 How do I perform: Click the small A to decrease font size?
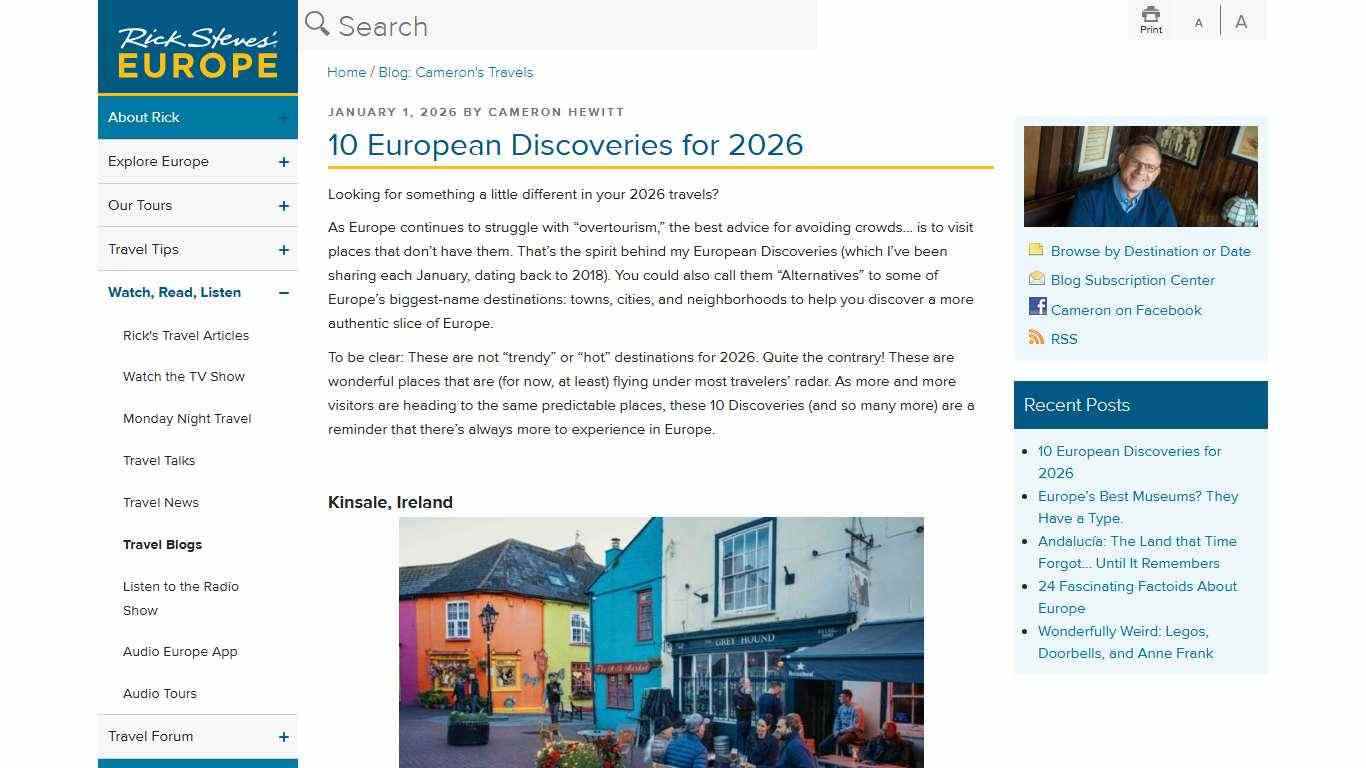(x=1198, y=21)
